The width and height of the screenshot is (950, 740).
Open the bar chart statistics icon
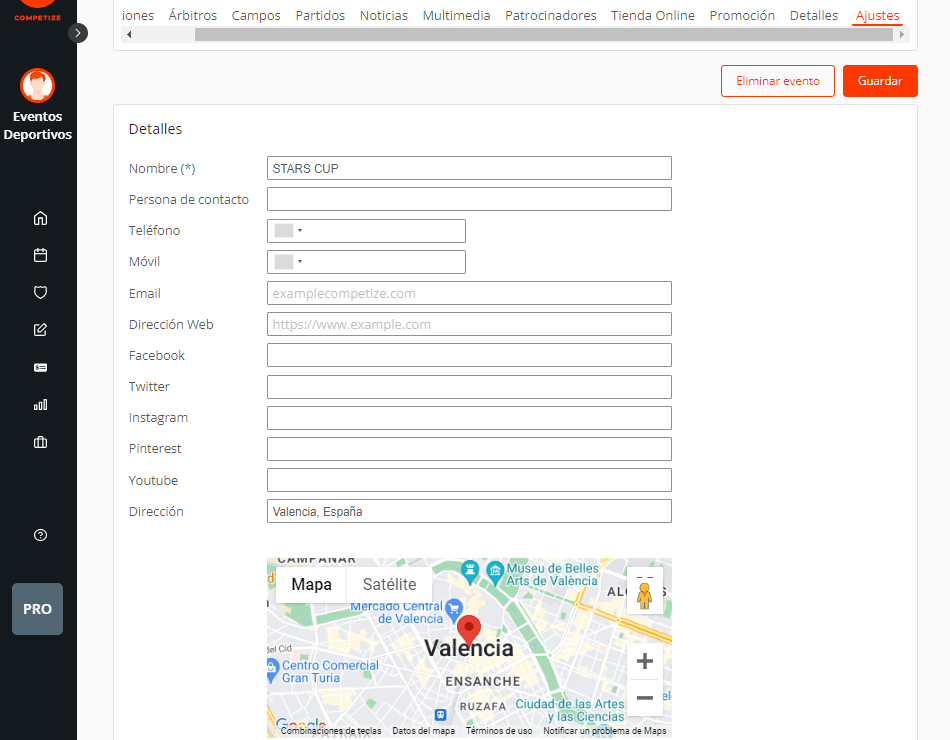point(40,405)
